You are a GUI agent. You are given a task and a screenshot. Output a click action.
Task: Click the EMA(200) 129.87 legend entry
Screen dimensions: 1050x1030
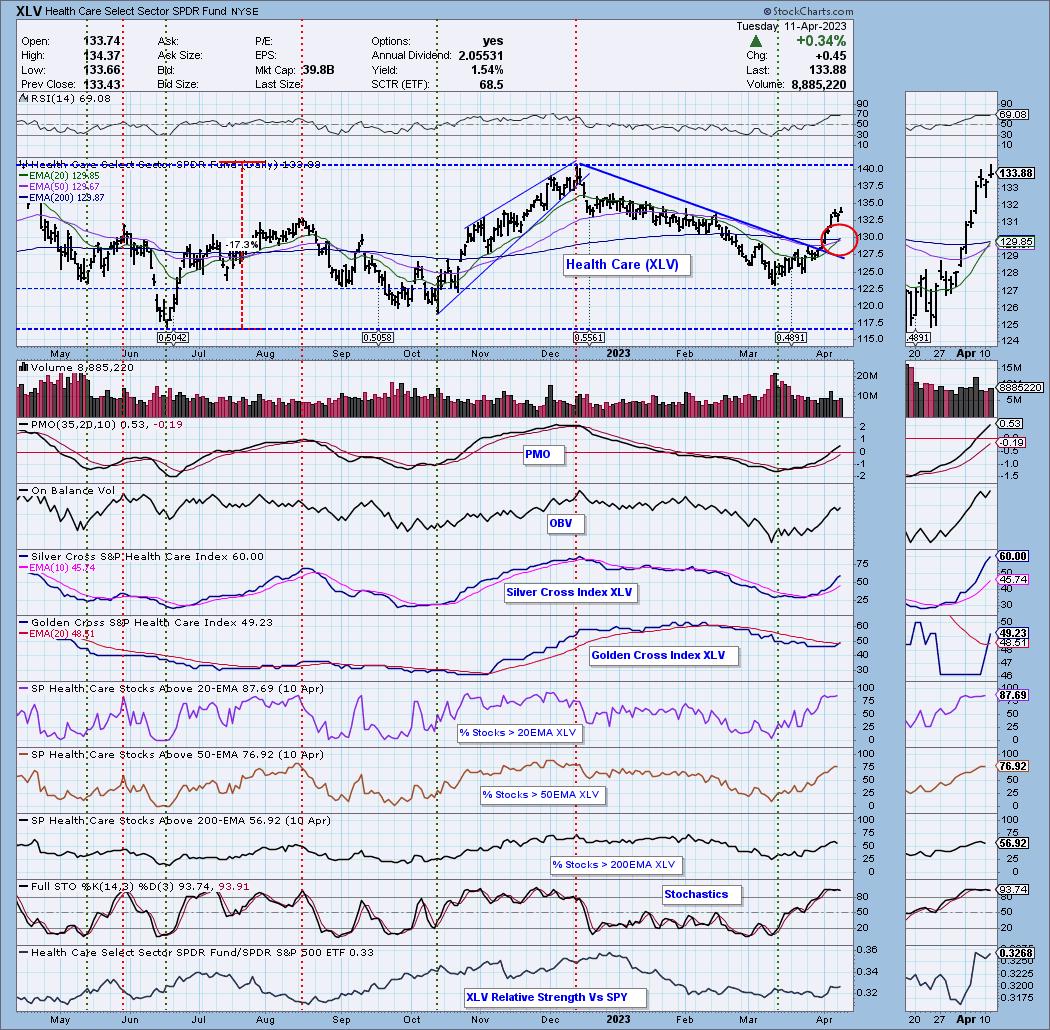coord(62,198)
